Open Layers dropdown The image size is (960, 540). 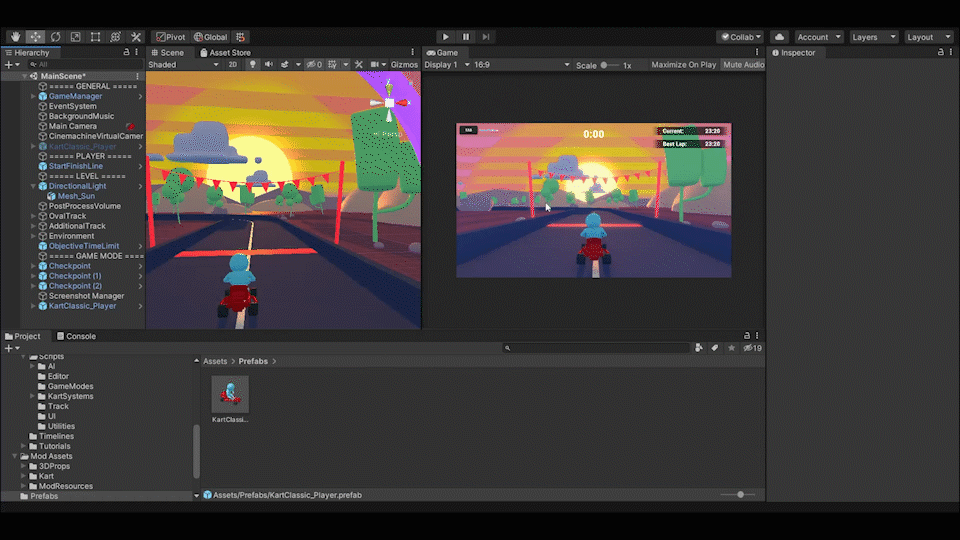click(874, 37)
